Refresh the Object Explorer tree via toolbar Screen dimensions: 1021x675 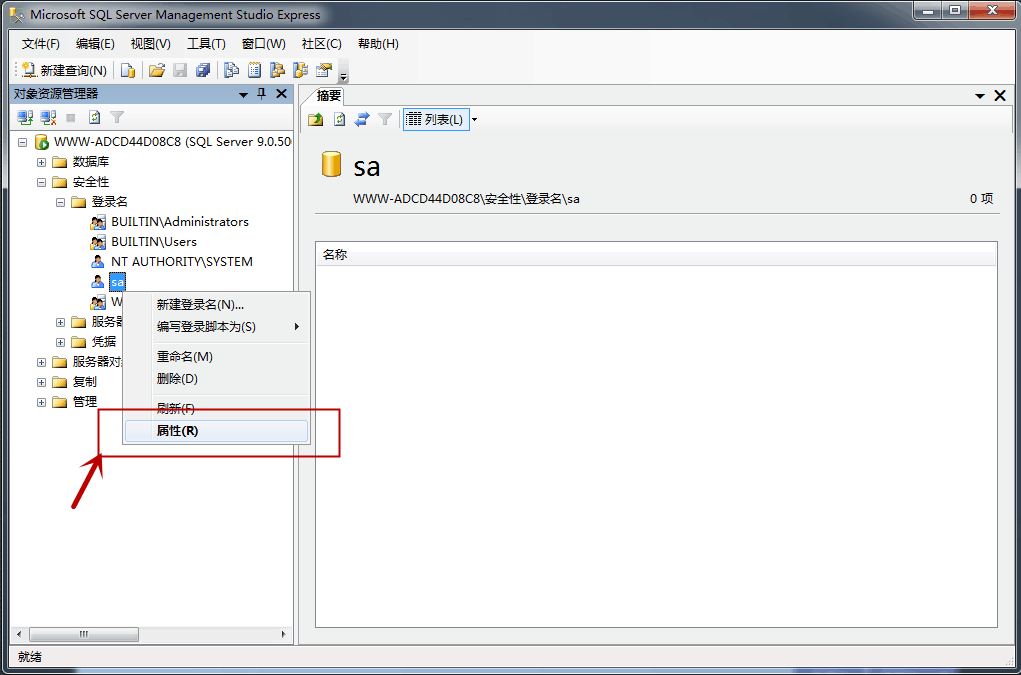coord(94,118)
